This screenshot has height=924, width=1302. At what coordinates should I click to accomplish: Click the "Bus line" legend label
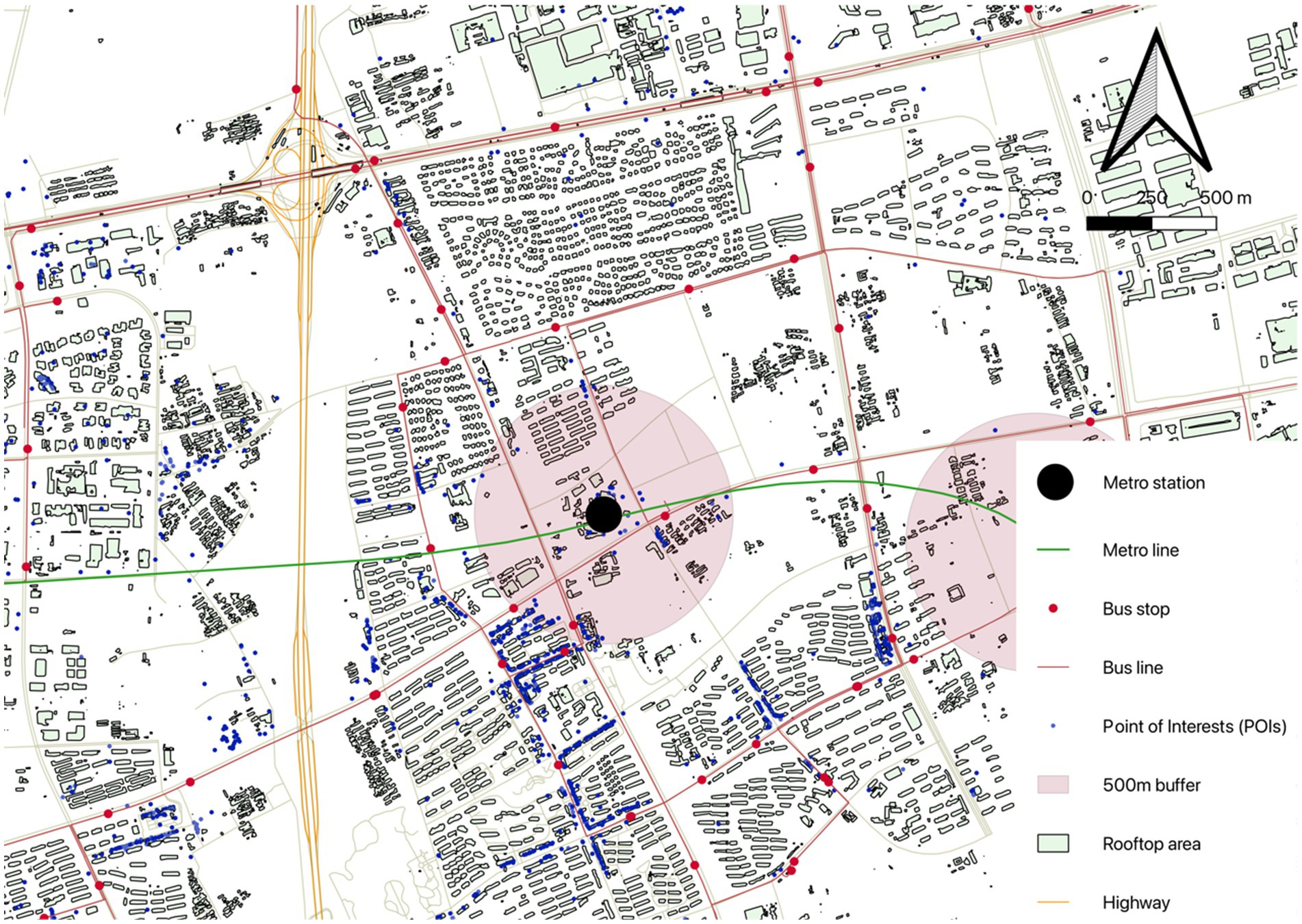1132,667
